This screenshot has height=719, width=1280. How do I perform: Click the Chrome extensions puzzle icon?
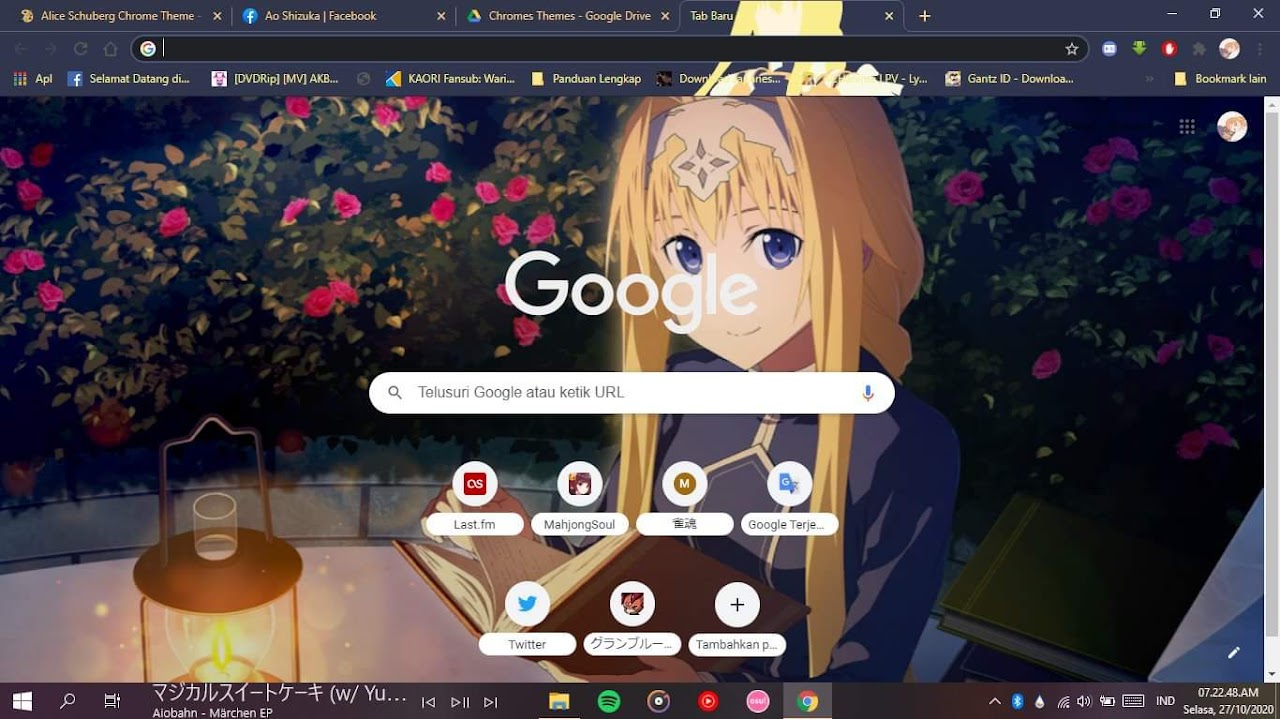coord(1199,48)
